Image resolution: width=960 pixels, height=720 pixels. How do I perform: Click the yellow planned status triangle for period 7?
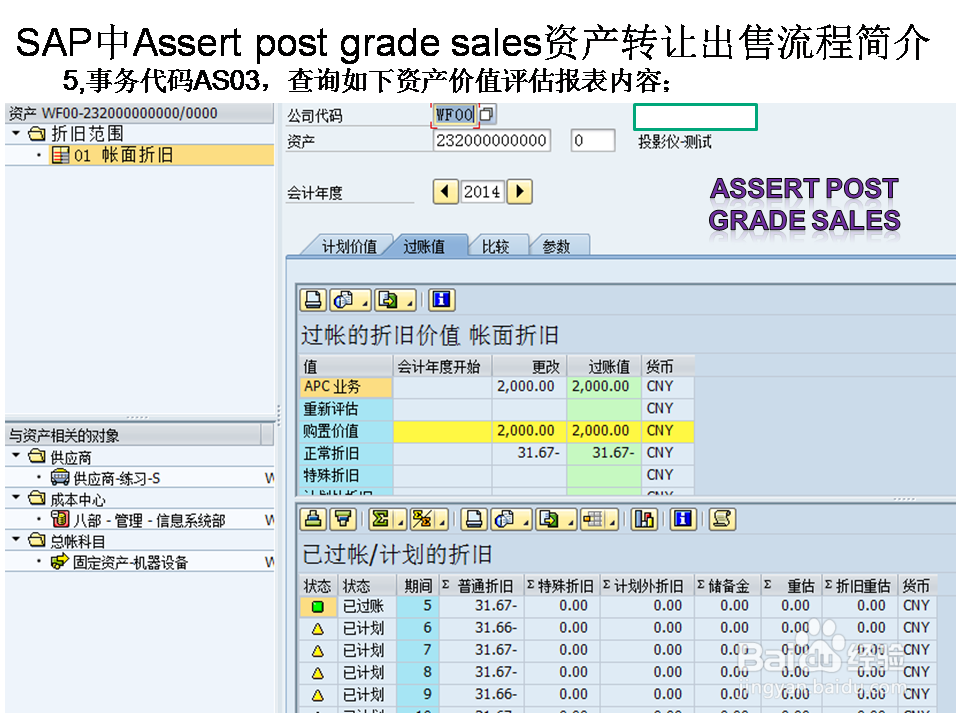point(317,651)
